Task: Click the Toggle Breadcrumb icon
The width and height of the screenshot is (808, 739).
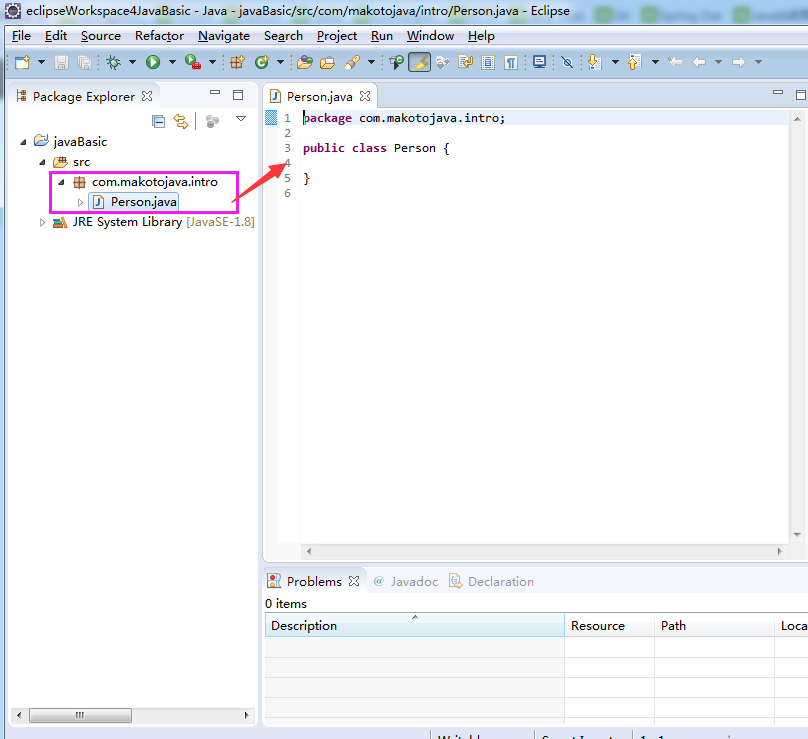Action: [396, 62]
